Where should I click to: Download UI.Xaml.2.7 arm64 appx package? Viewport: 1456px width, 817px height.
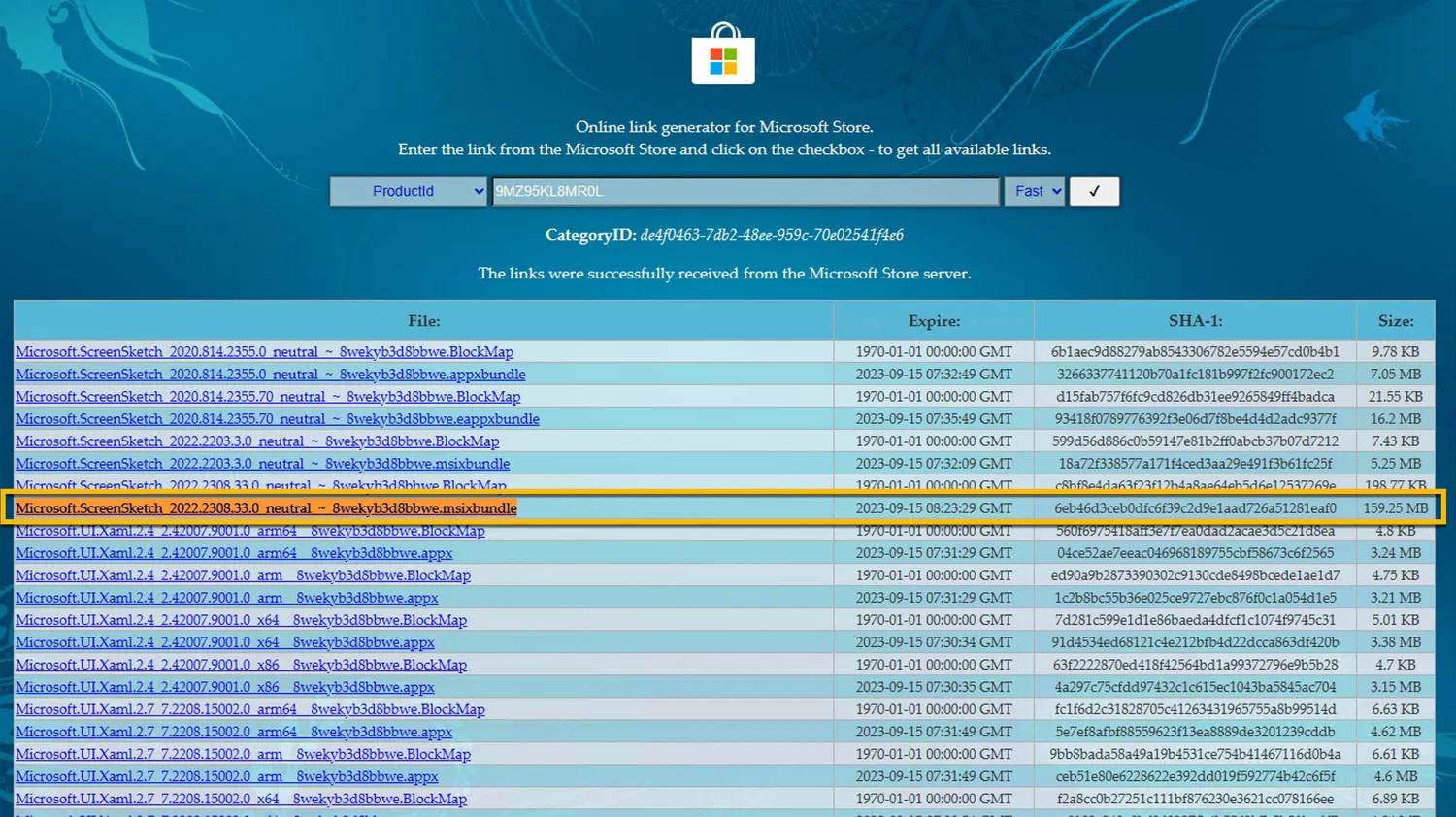(x=234, y=732)
